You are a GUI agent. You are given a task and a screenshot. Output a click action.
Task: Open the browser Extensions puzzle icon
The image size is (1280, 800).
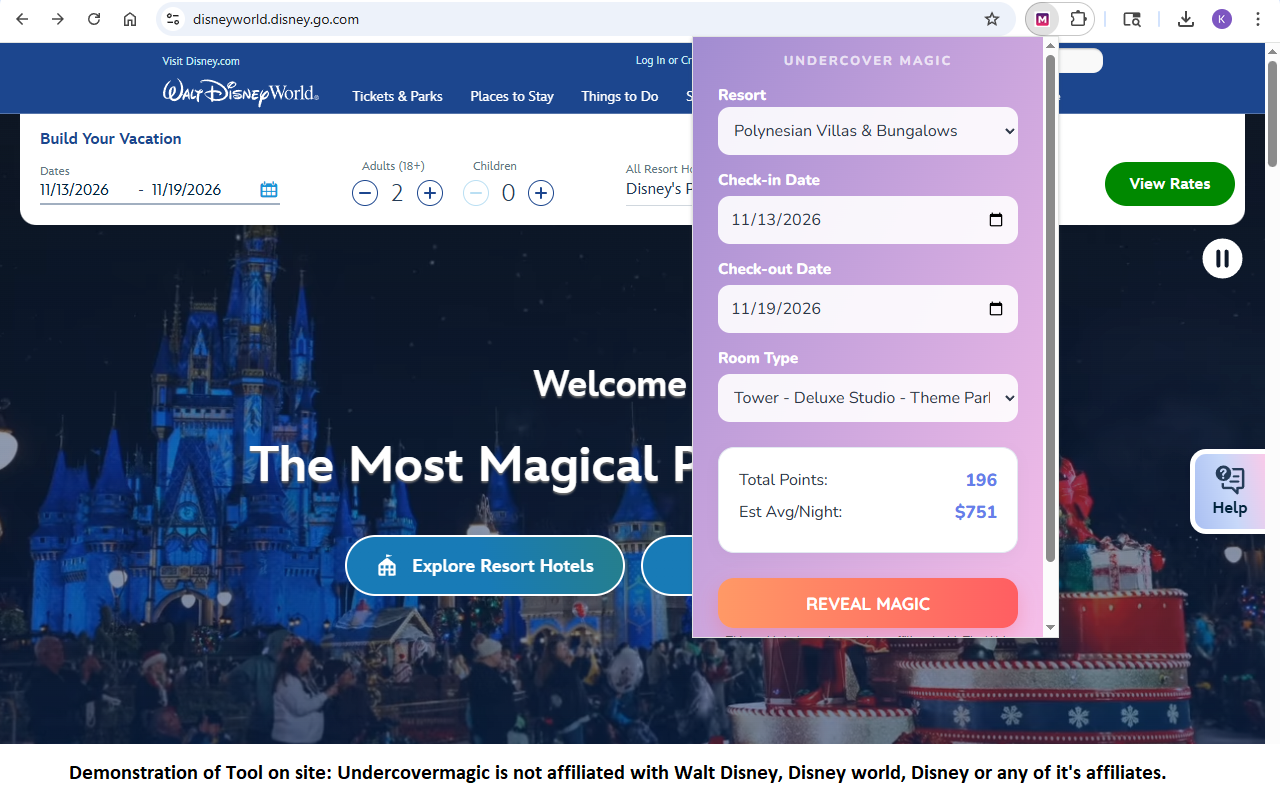(x=1078, y=18)
